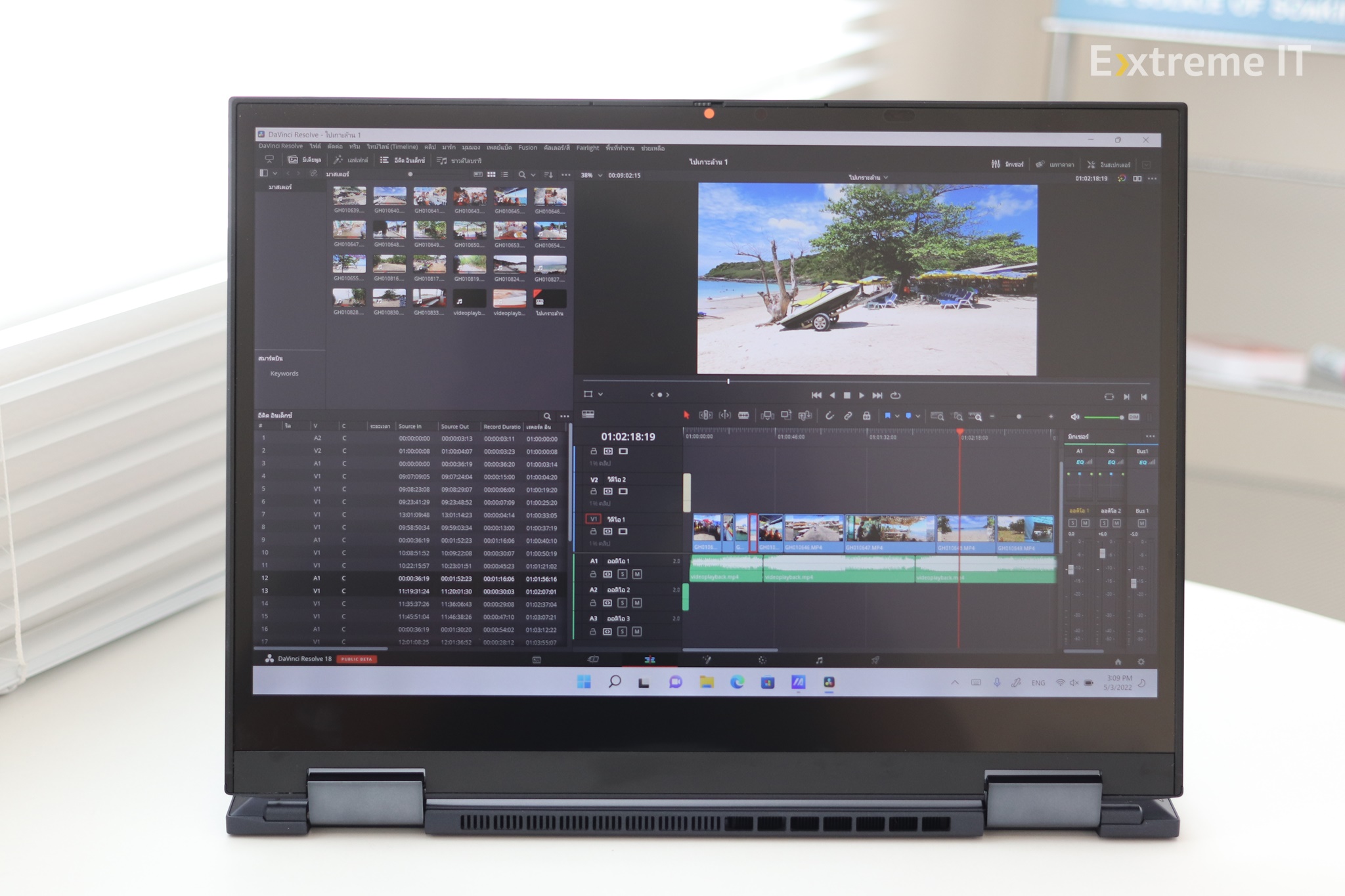Screen dimensions: 1345x896
Task: Open the media pool sort icon
Action: click(548, 175)
